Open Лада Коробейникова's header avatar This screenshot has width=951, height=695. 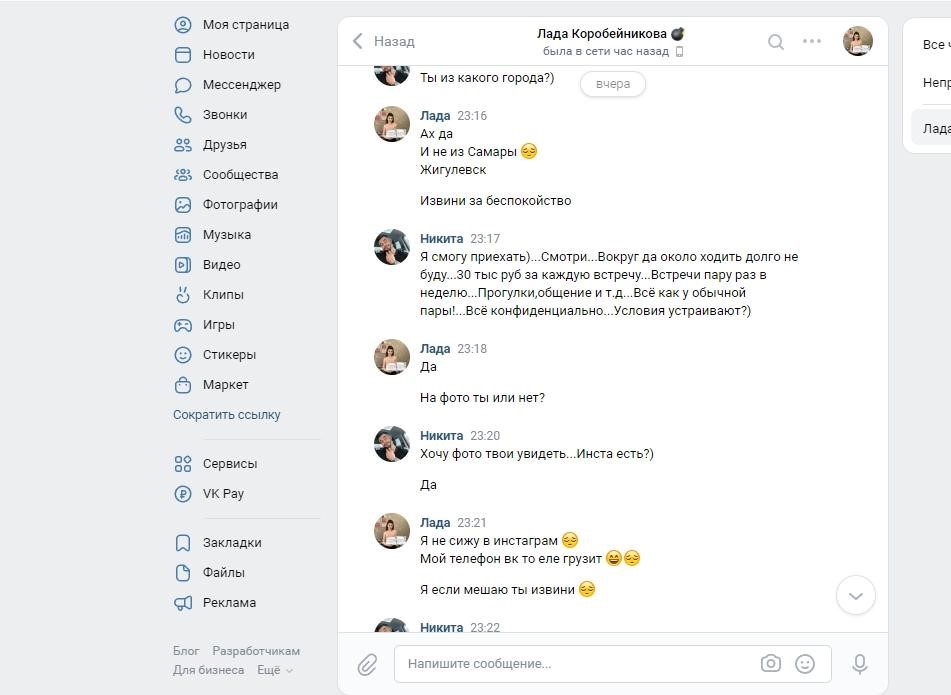point(858,41)
